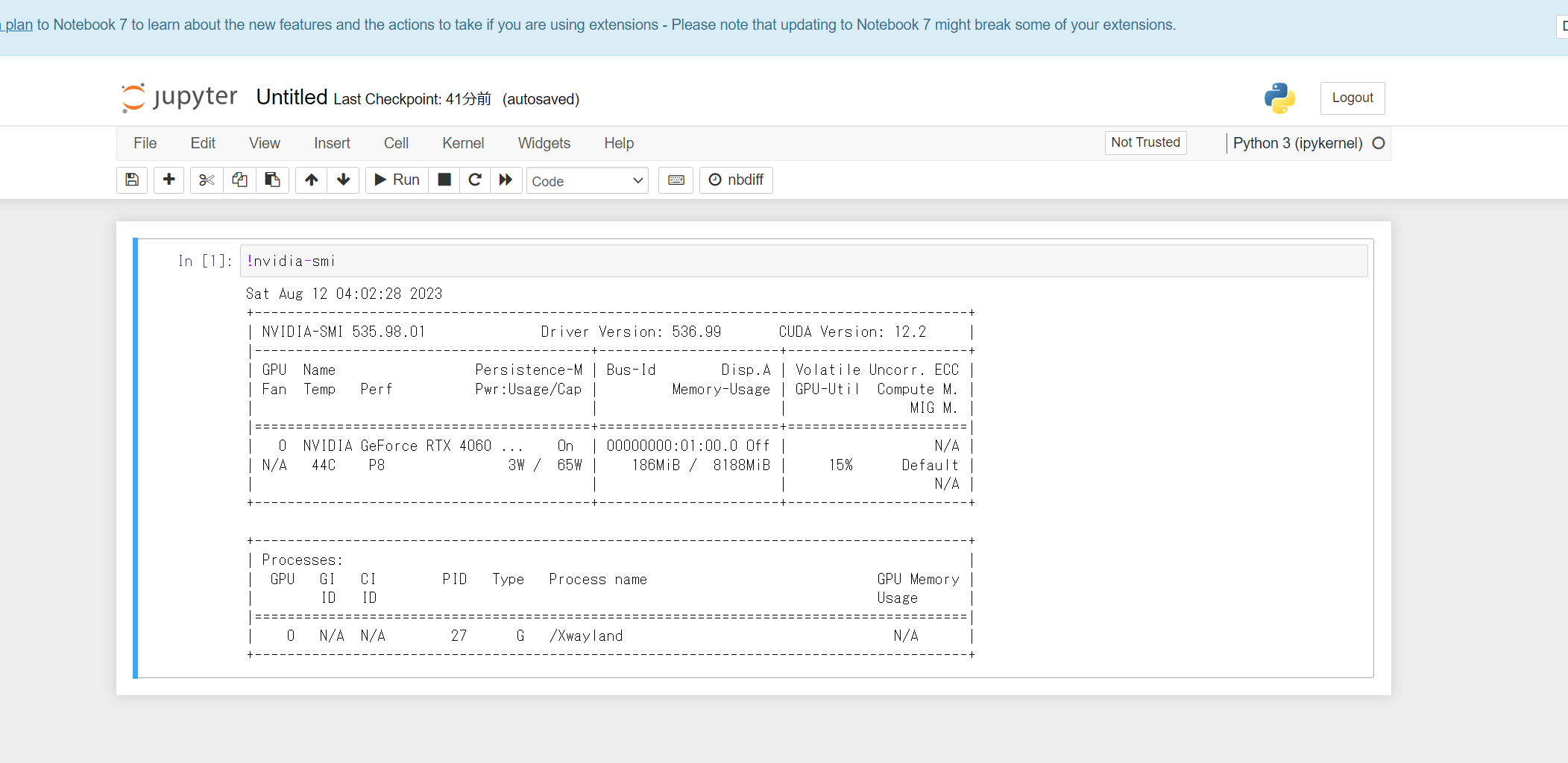Open the command palette keyboard icon
The height and width of the screenshot is (763, 1568).
point(676,180)
